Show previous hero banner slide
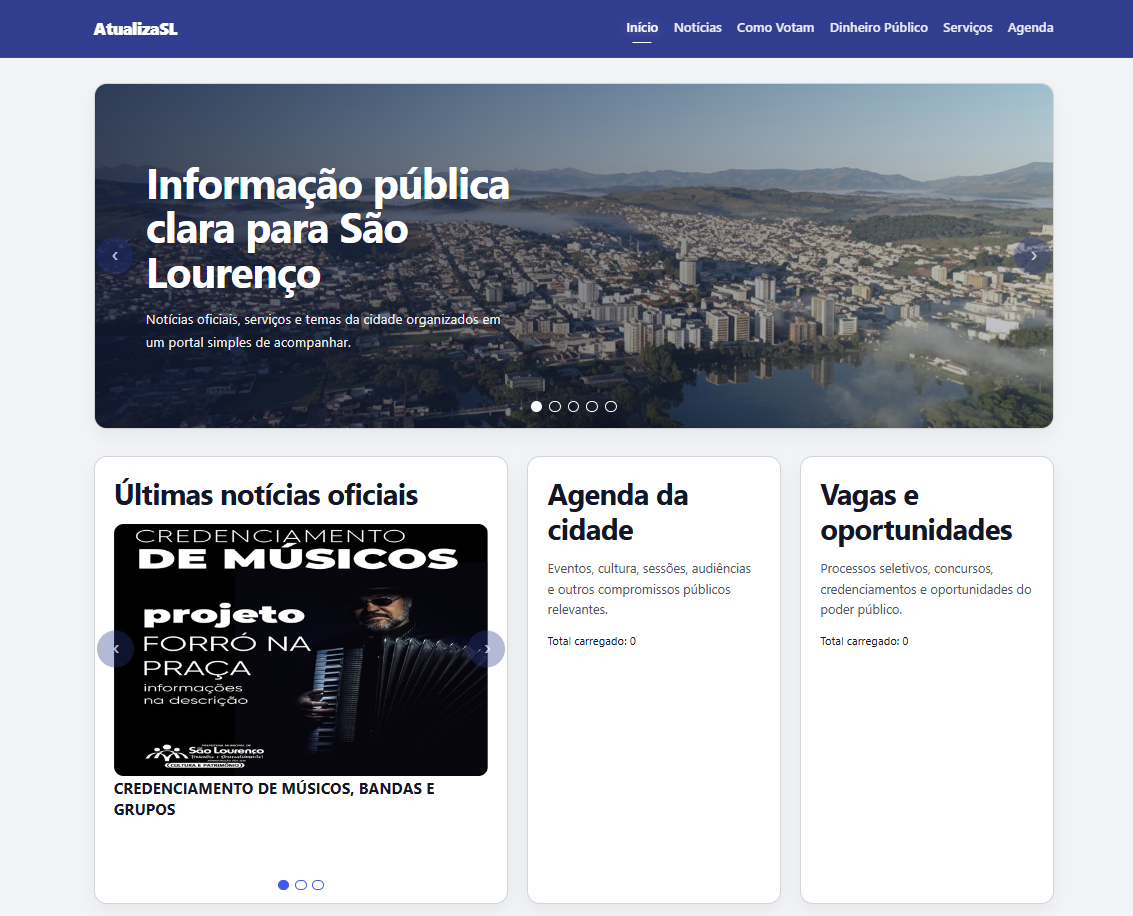The height and width of the screenshot is (916, 1133). tap(115, 256)
